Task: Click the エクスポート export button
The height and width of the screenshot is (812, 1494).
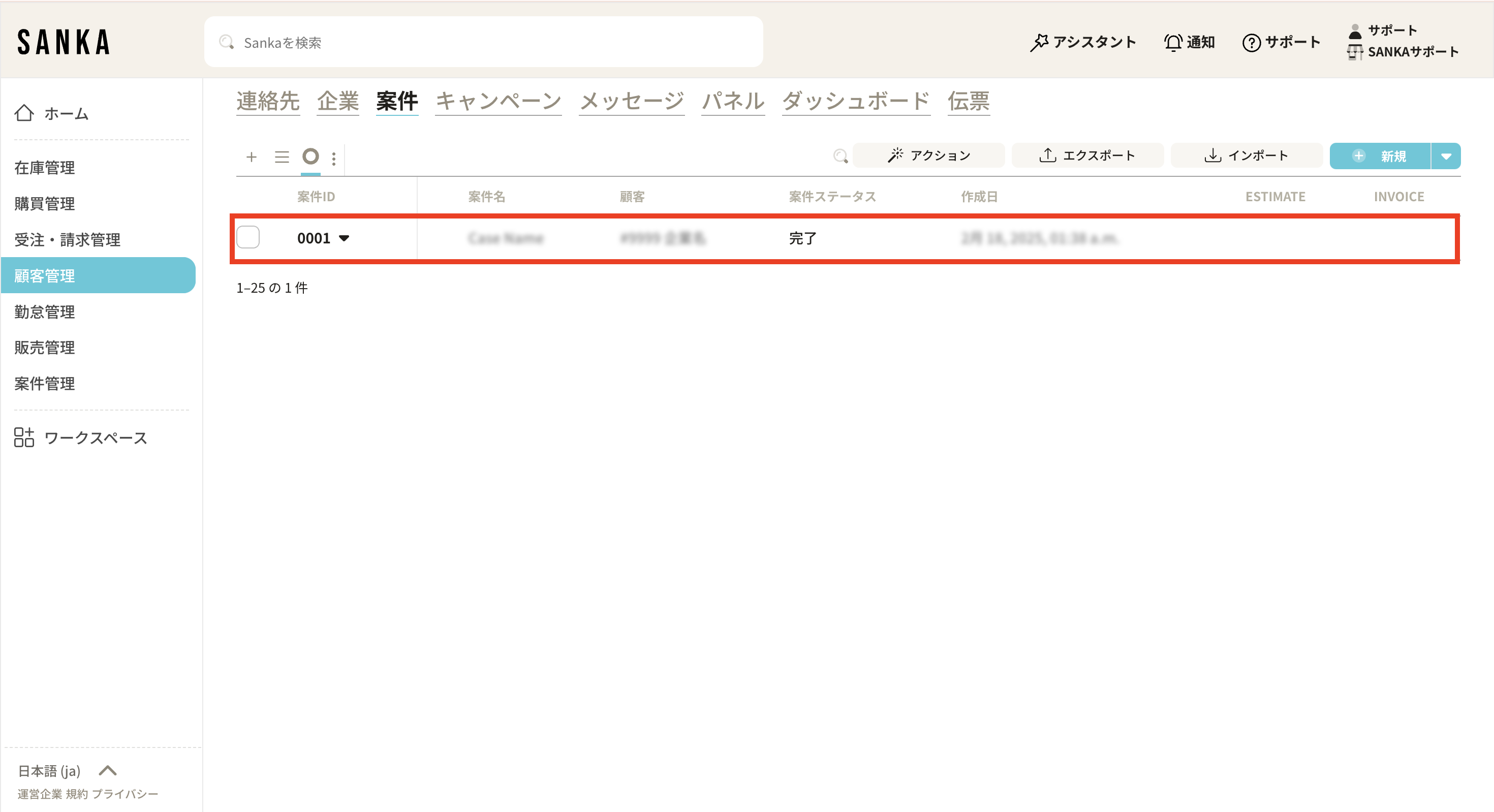Action: click(x=1087, y=155)
